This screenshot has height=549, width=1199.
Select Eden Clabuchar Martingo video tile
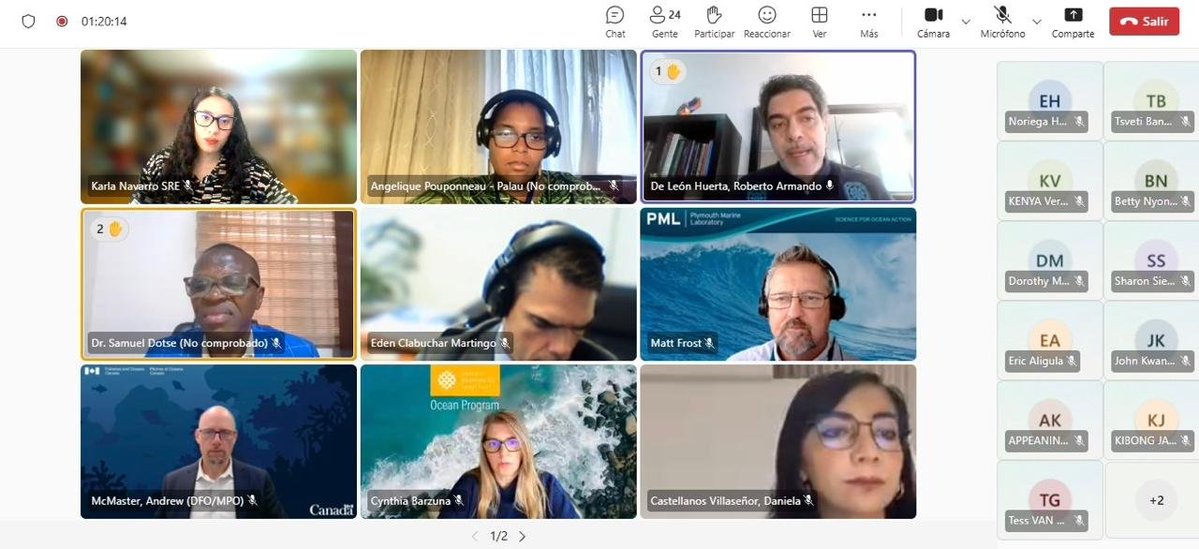[499, 284]
